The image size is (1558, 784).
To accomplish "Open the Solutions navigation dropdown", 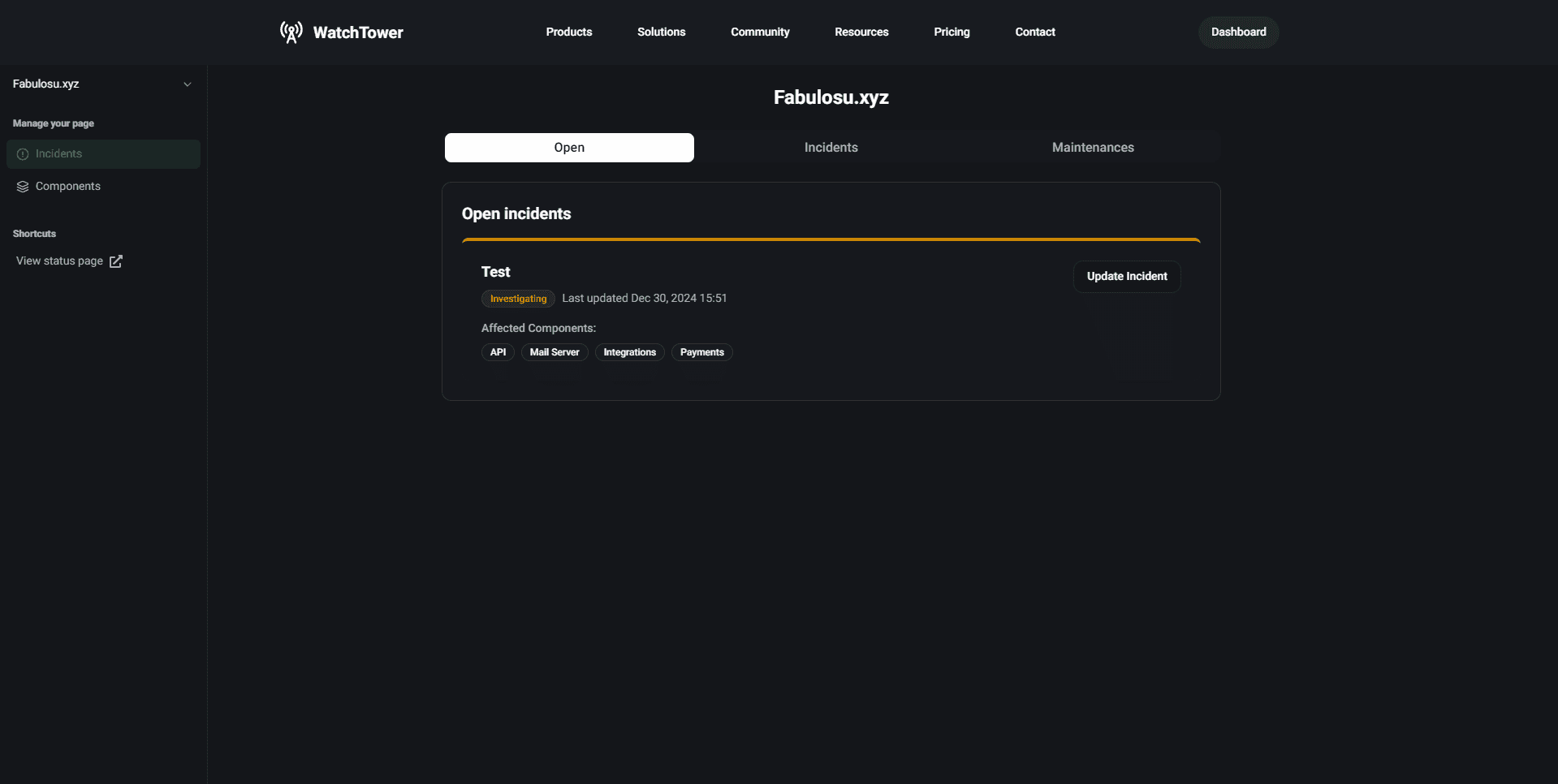I will [x=661, y=32].
